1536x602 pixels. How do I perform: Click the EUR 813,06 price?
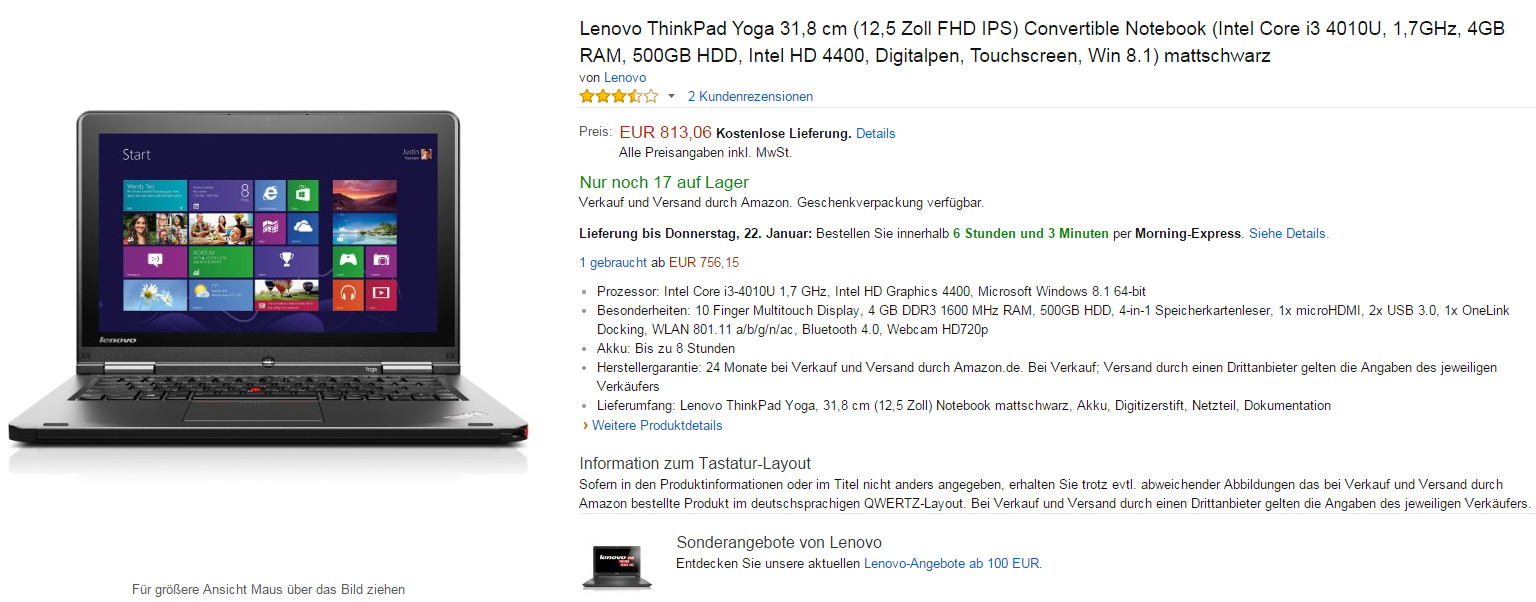click(x=665, y=132)
